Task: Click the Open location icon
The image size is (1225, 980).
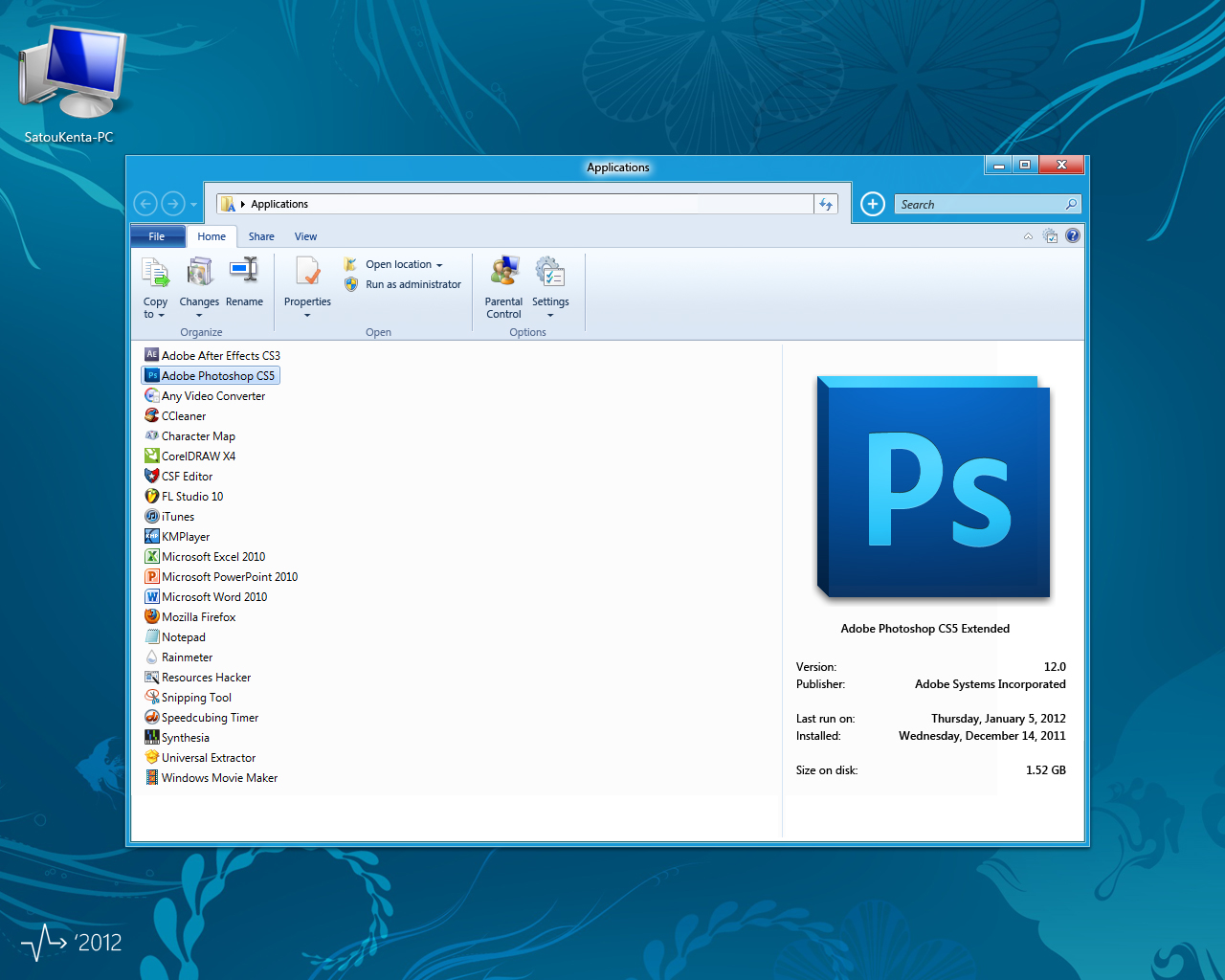Action: 351,264
